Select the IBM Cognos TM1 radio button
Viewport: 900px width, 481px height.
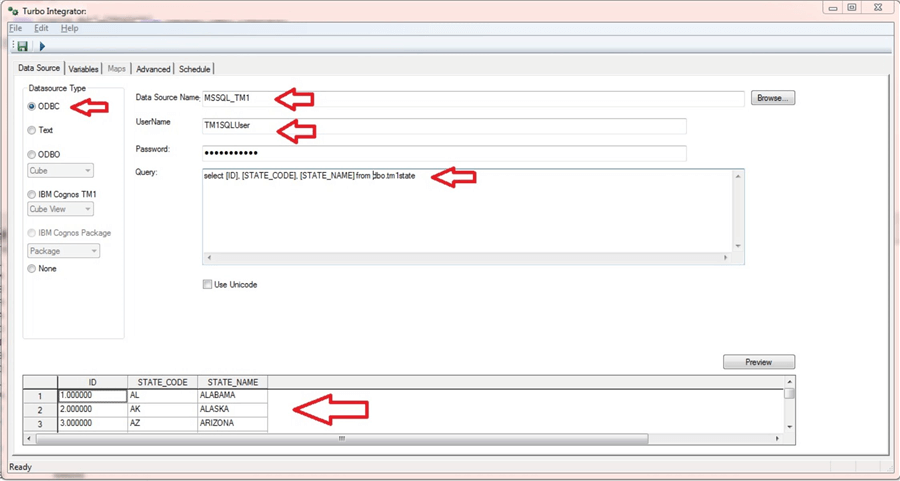coord(32,195)
